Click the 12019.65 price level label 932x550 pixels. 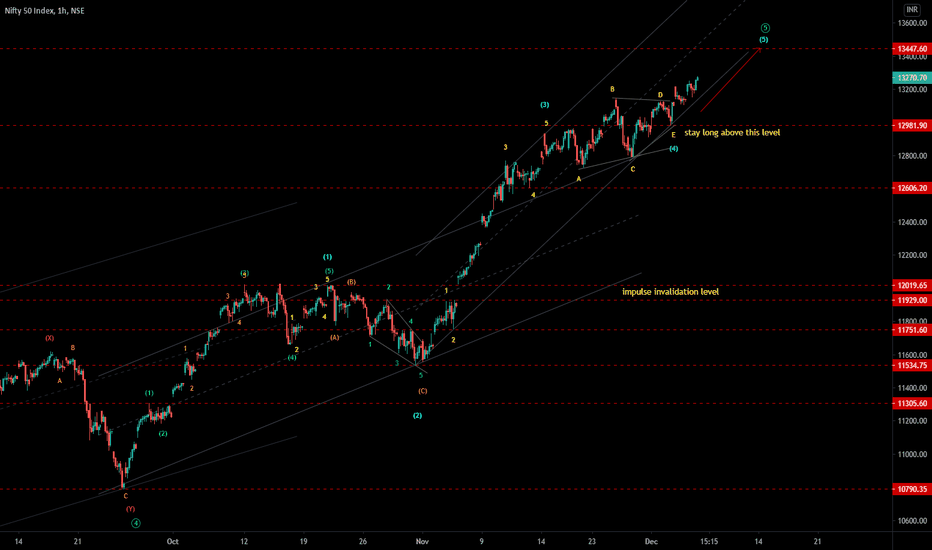(912, 285)
